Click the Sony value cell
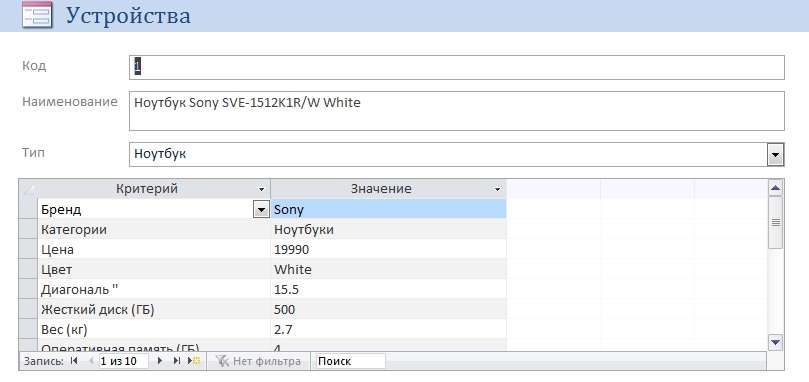The height and width of the screenshot is (382, 809). coord(389,209)
